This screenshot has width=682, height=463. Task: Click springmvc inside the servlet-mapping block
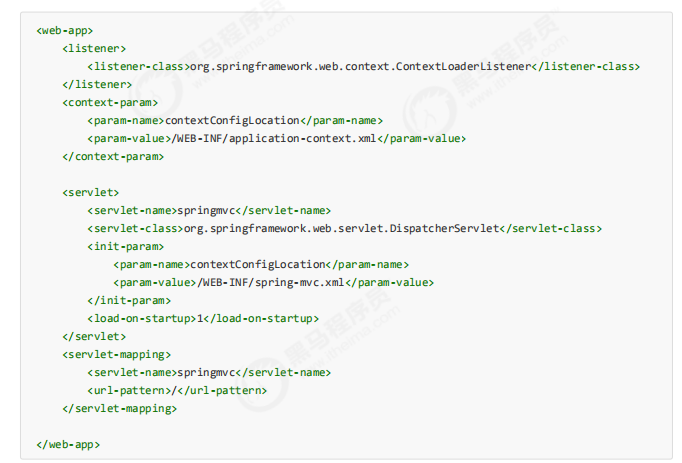207,372
